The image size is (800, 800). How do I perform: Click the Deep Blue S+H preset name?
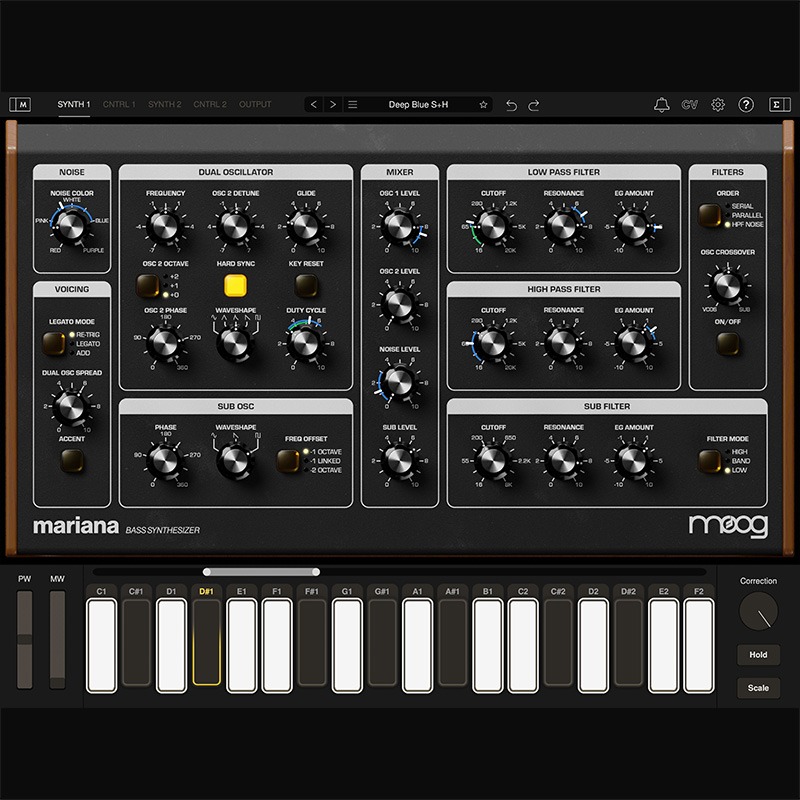point(418,105)
